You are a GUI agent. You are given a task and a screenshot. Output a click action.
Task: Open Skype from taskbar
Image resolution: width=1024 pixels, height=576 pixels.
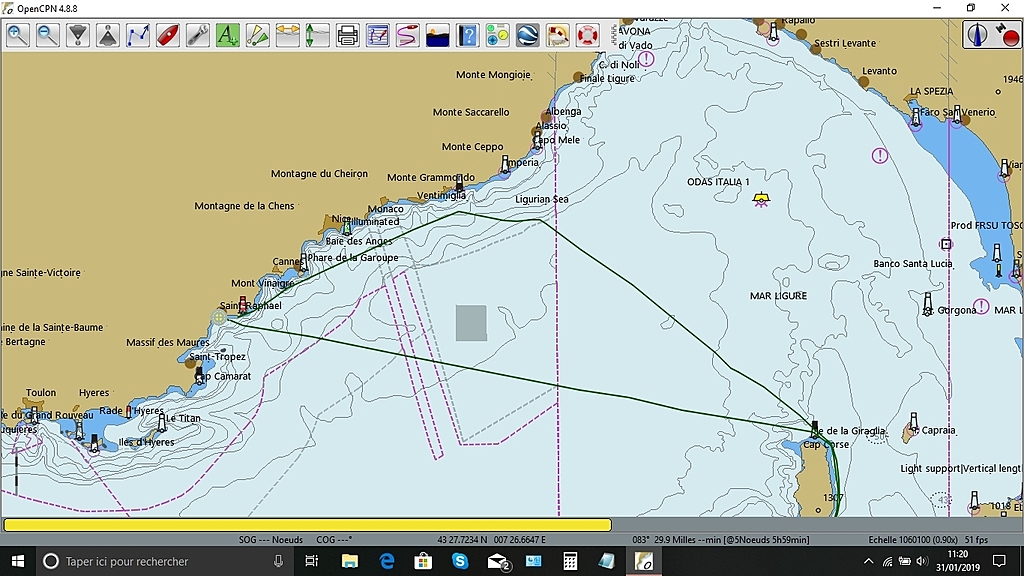click(x=460, y=561)
